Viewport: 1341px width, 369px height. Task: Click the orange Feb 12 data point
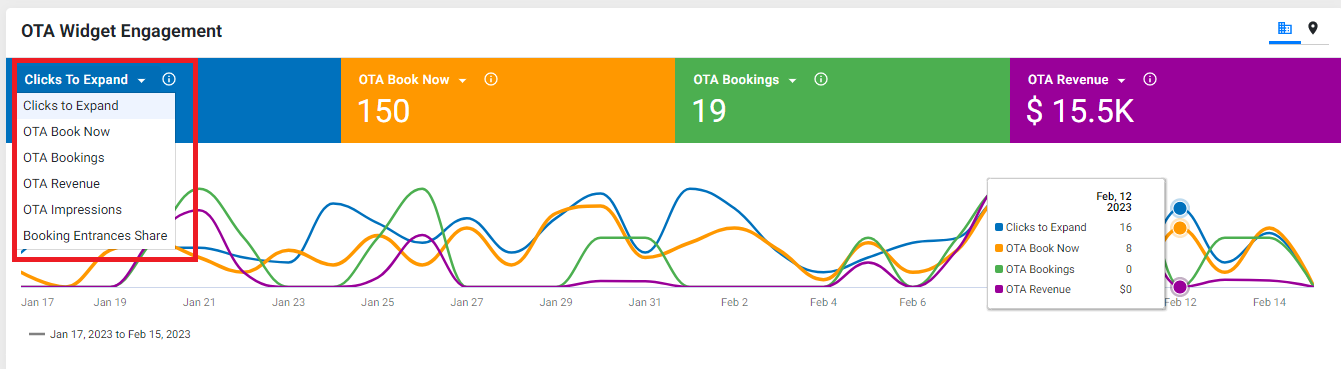(x=1180, y=228)
